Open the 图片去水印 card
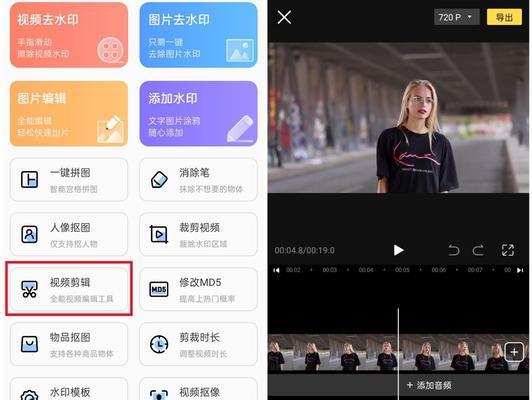This screenshot has height=400, width=532. pos(198,35)
